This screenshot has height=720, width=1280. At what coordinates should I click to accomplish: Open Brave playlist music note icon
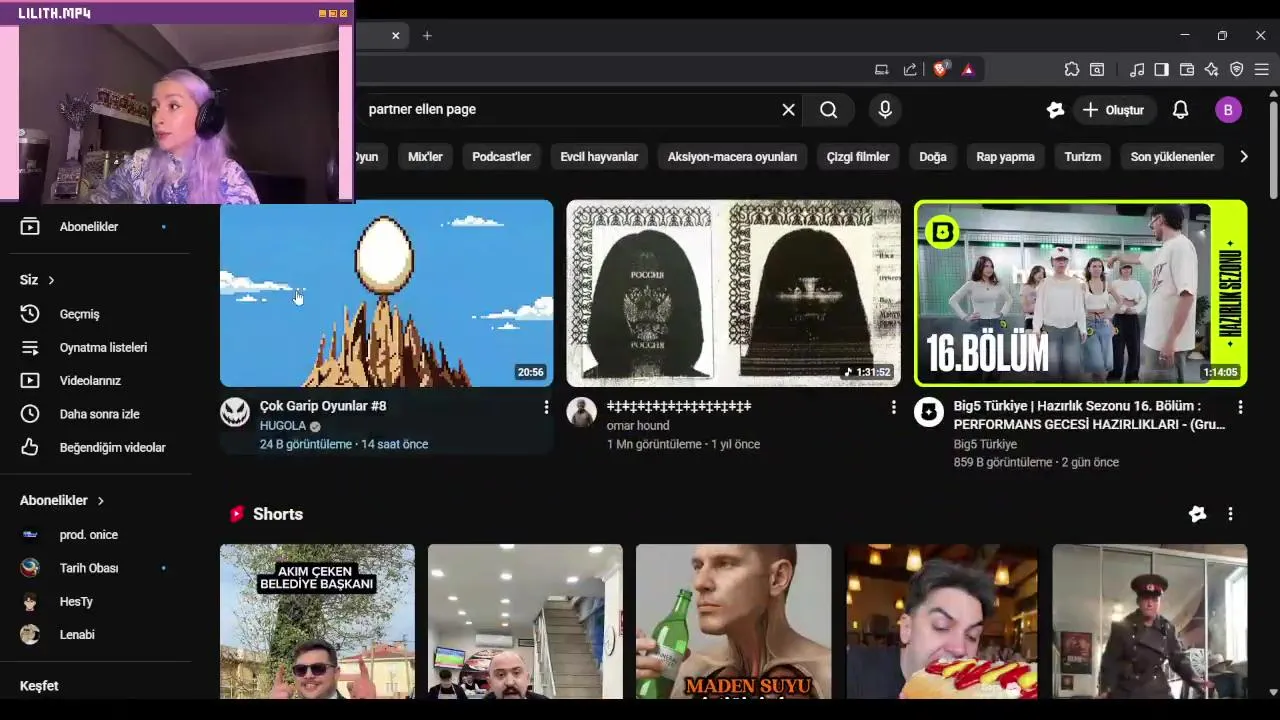click(1137, 69)
